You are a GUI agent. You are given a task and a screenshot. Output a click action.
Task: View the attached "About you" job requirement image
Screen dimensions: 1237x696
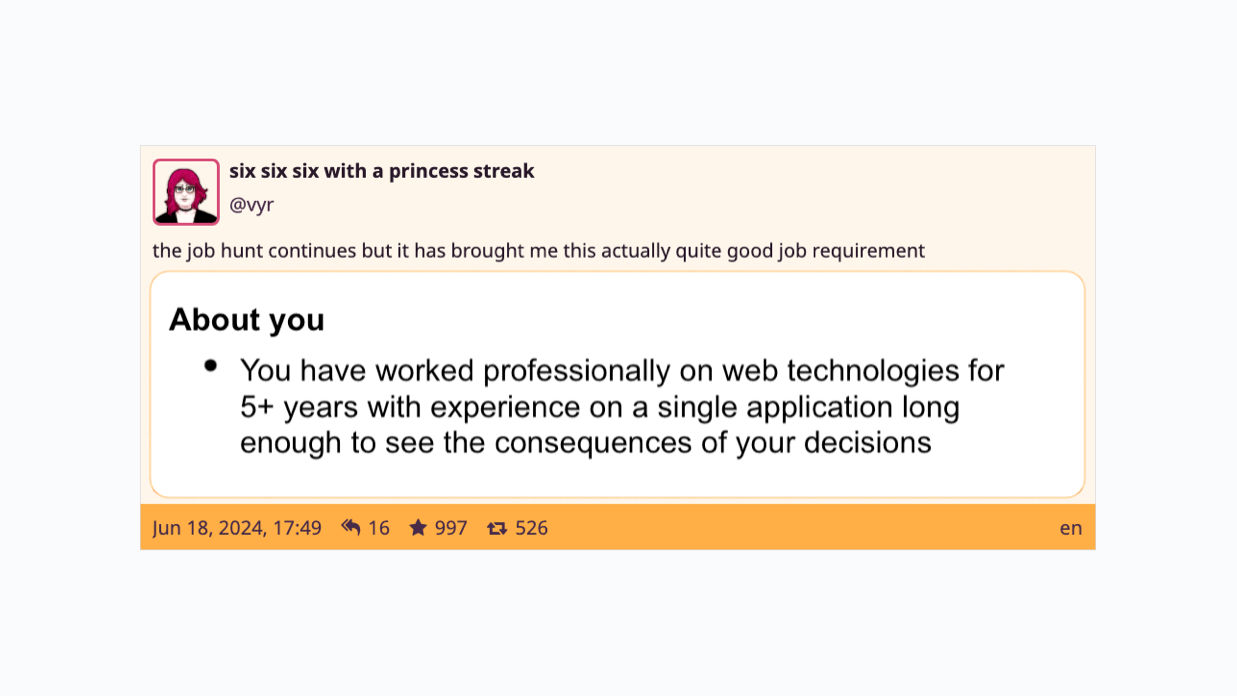(x=617, y=383)
